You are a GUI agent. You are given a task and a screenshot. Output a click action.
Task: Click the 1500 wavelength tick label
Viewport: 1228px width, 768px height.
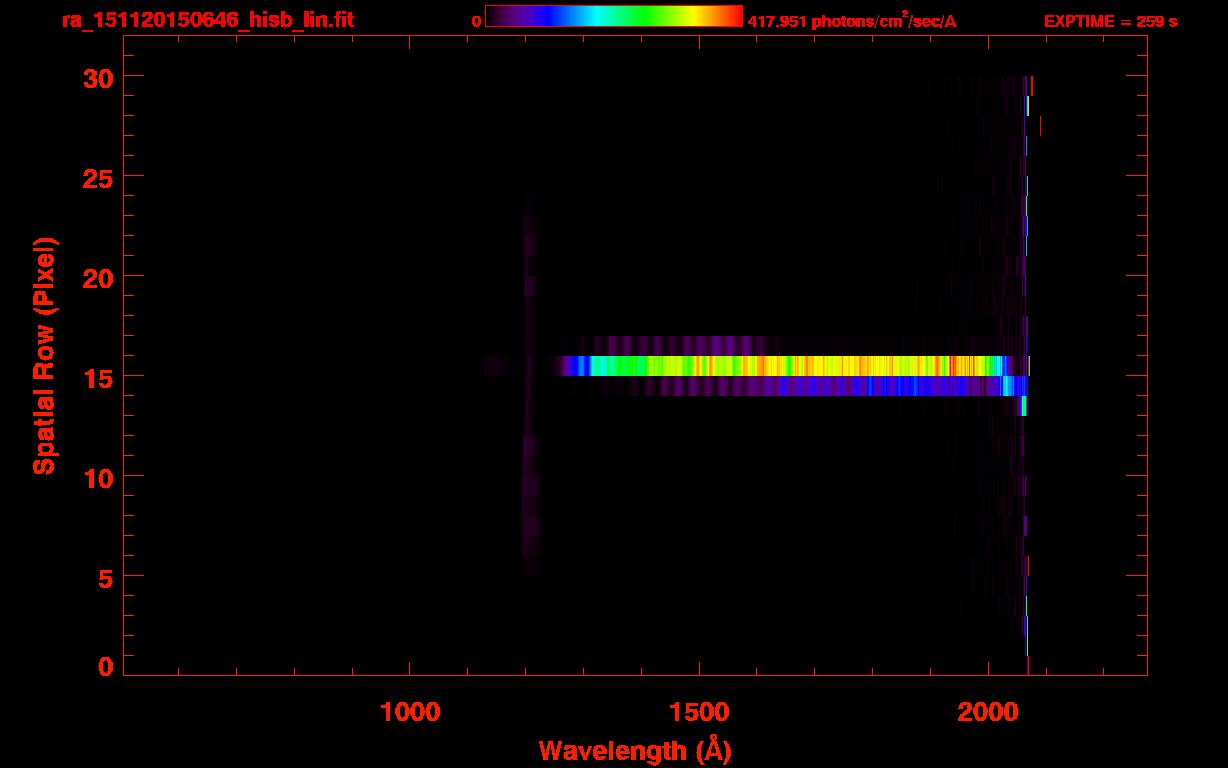pyautogui.click(x=699, y=712)
